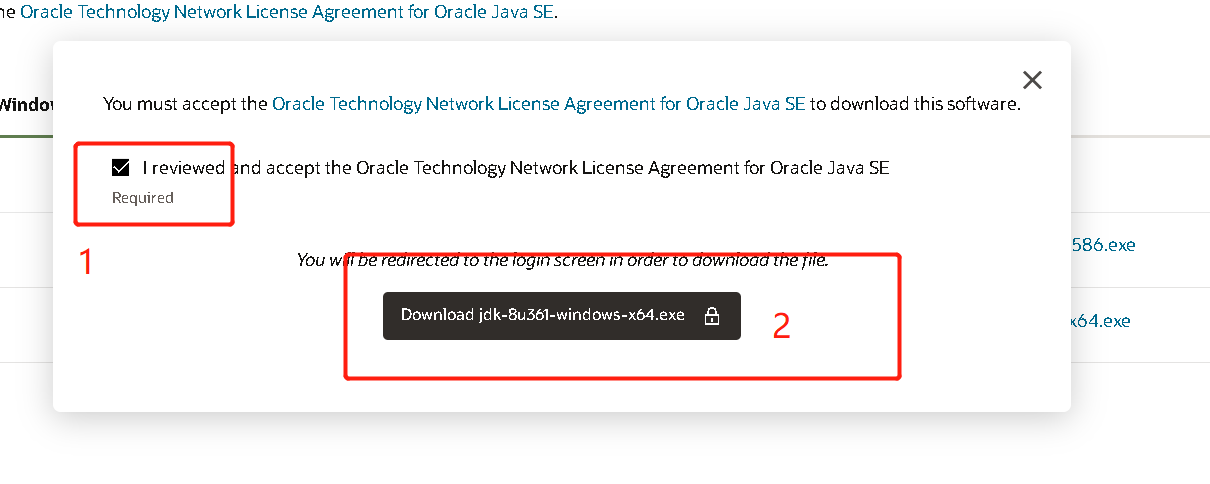Close the license dialog with X

(1032, 80)
